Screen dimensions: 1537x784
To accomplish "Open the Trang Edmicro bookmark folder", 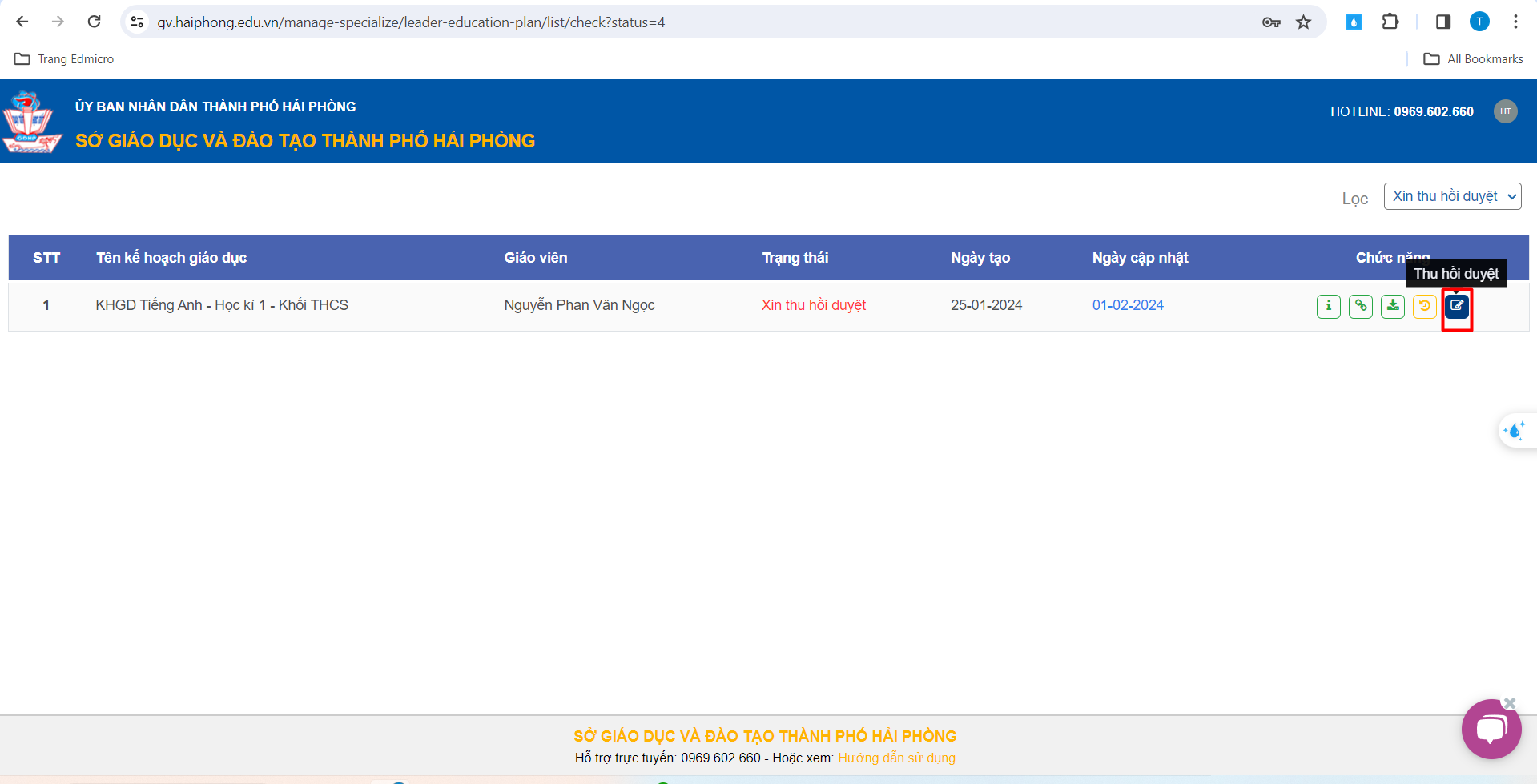I will point(64,59).
